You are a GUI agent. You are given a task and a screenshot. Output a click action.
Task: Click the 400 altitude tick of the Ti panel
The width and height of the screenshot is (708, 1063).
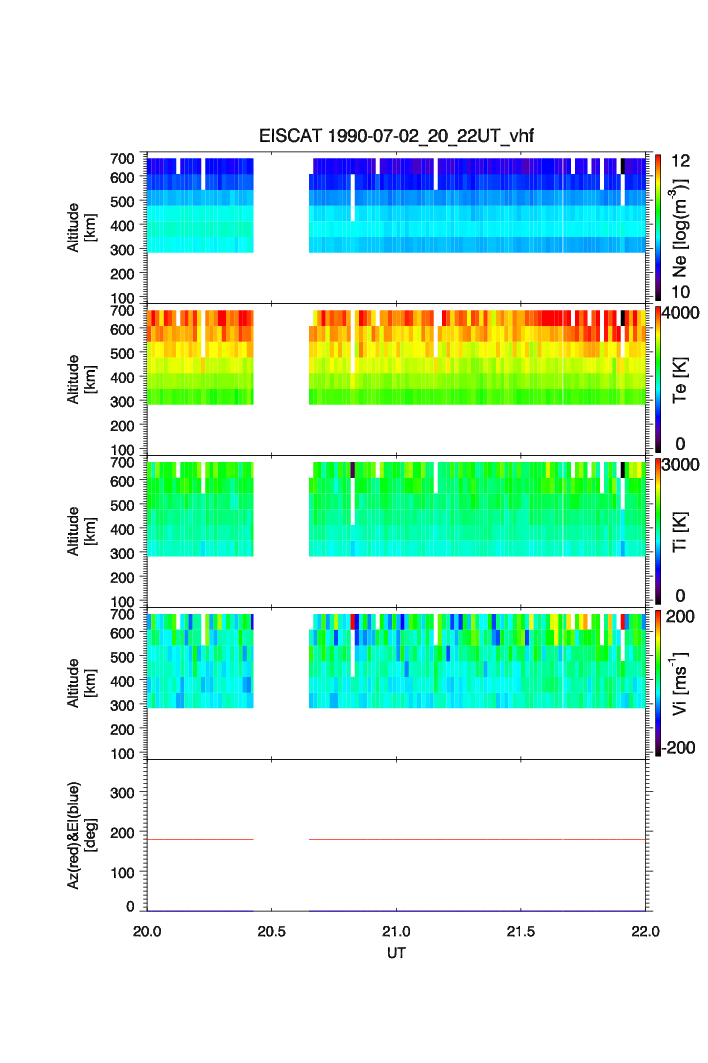pyautogui.click(x=122, y=529)
